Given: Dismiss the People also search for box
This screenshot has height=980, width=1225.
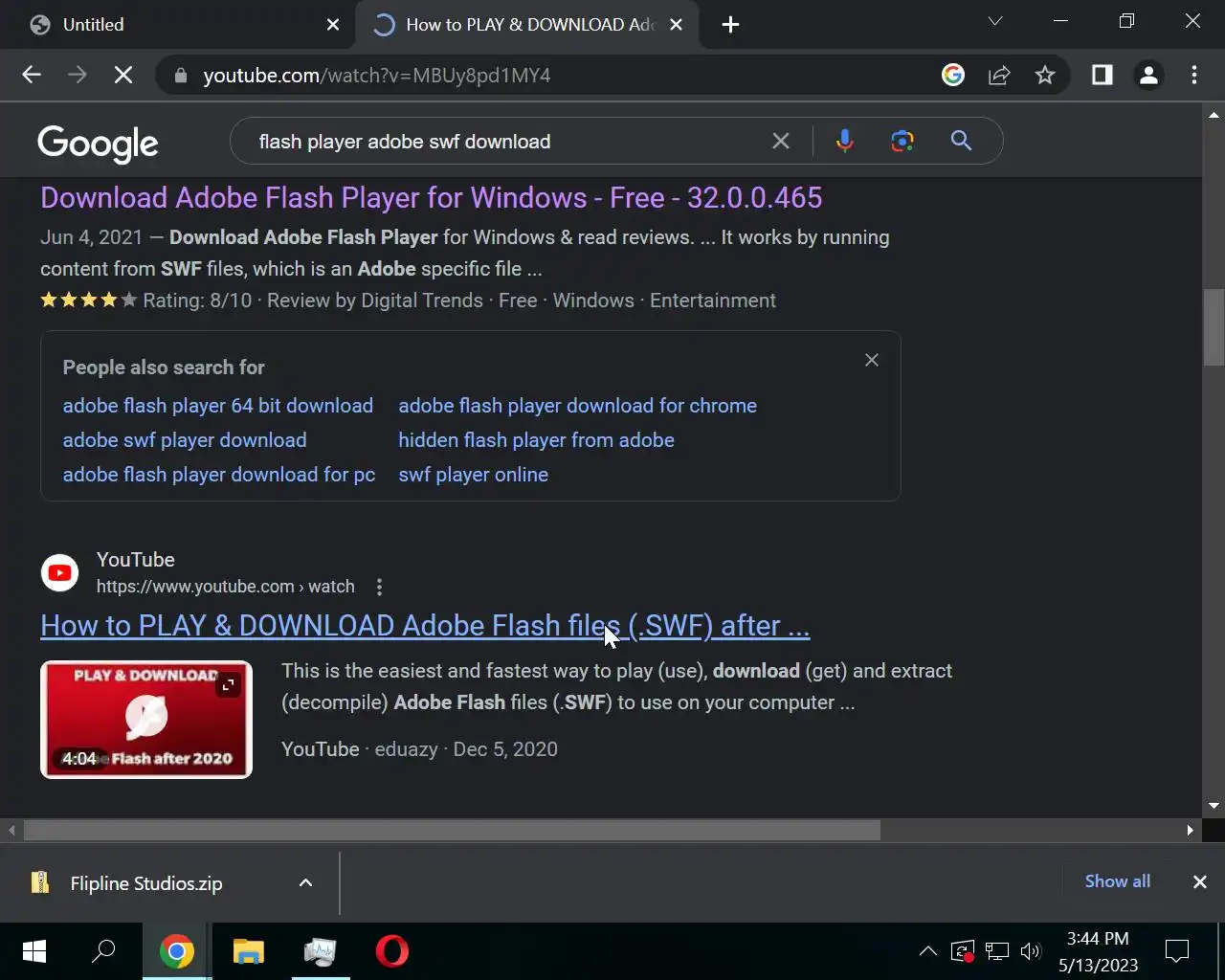Looking at the screenshot, I should 871,360.
